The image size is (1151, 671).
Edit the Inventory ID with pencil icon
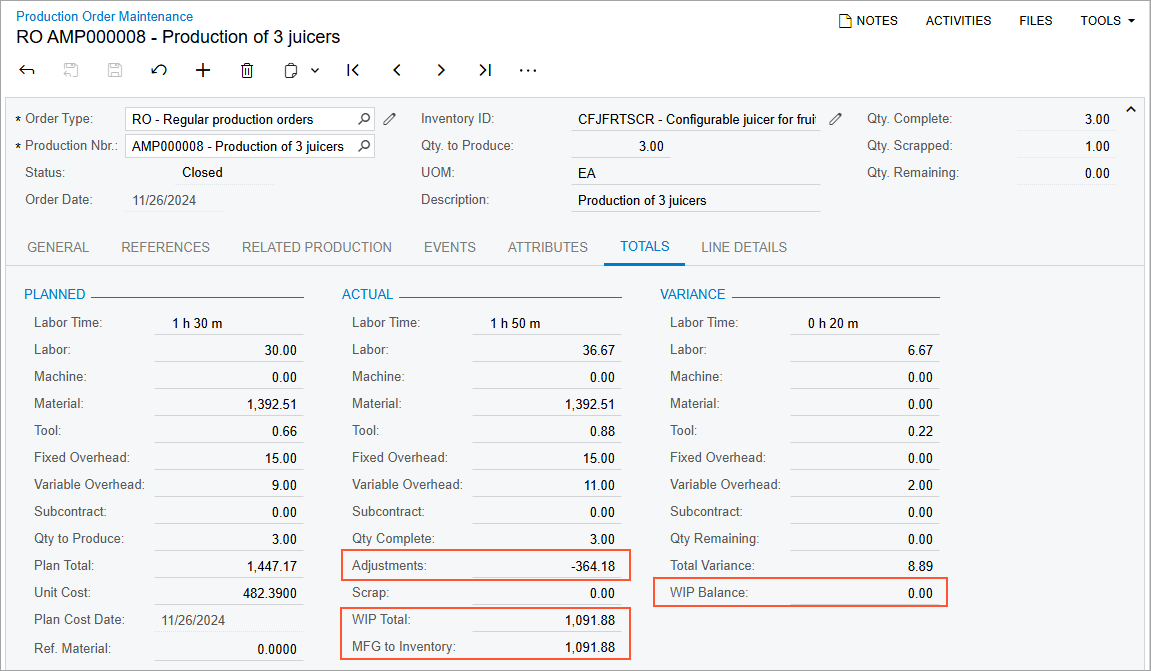835,119
